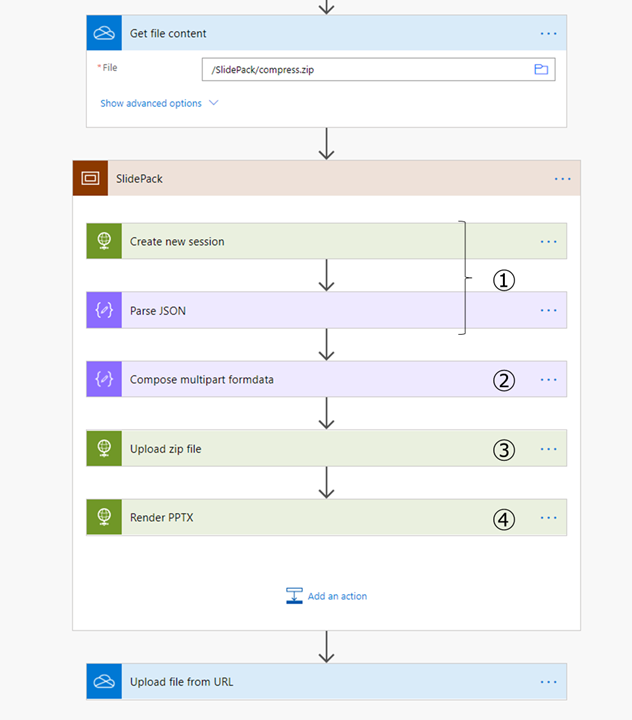
Task: Expand the Render PPTX action
Action: [327, 517]
